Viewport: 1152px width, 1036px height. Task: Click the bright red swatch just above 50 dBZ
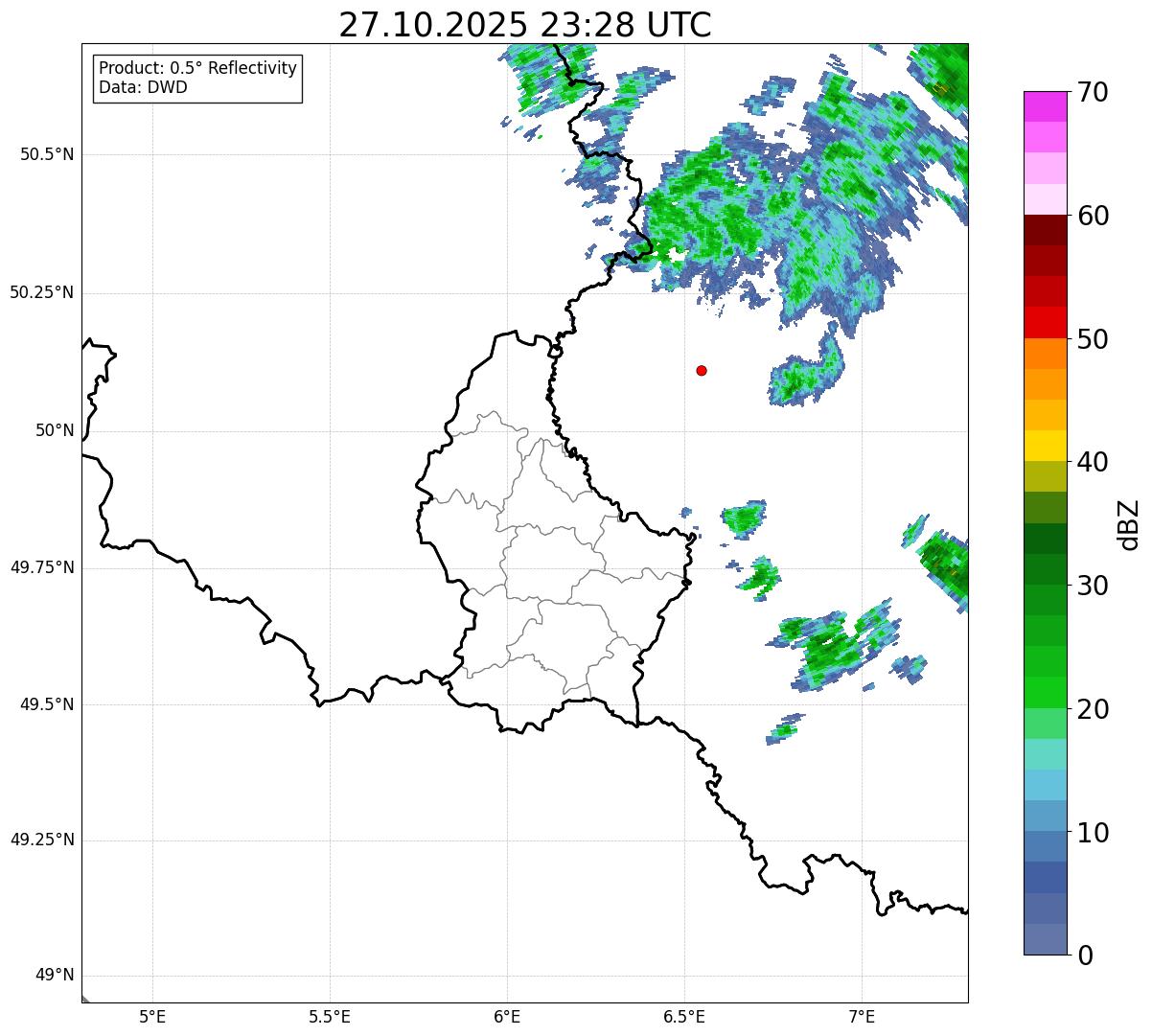tap(1046, 323)
